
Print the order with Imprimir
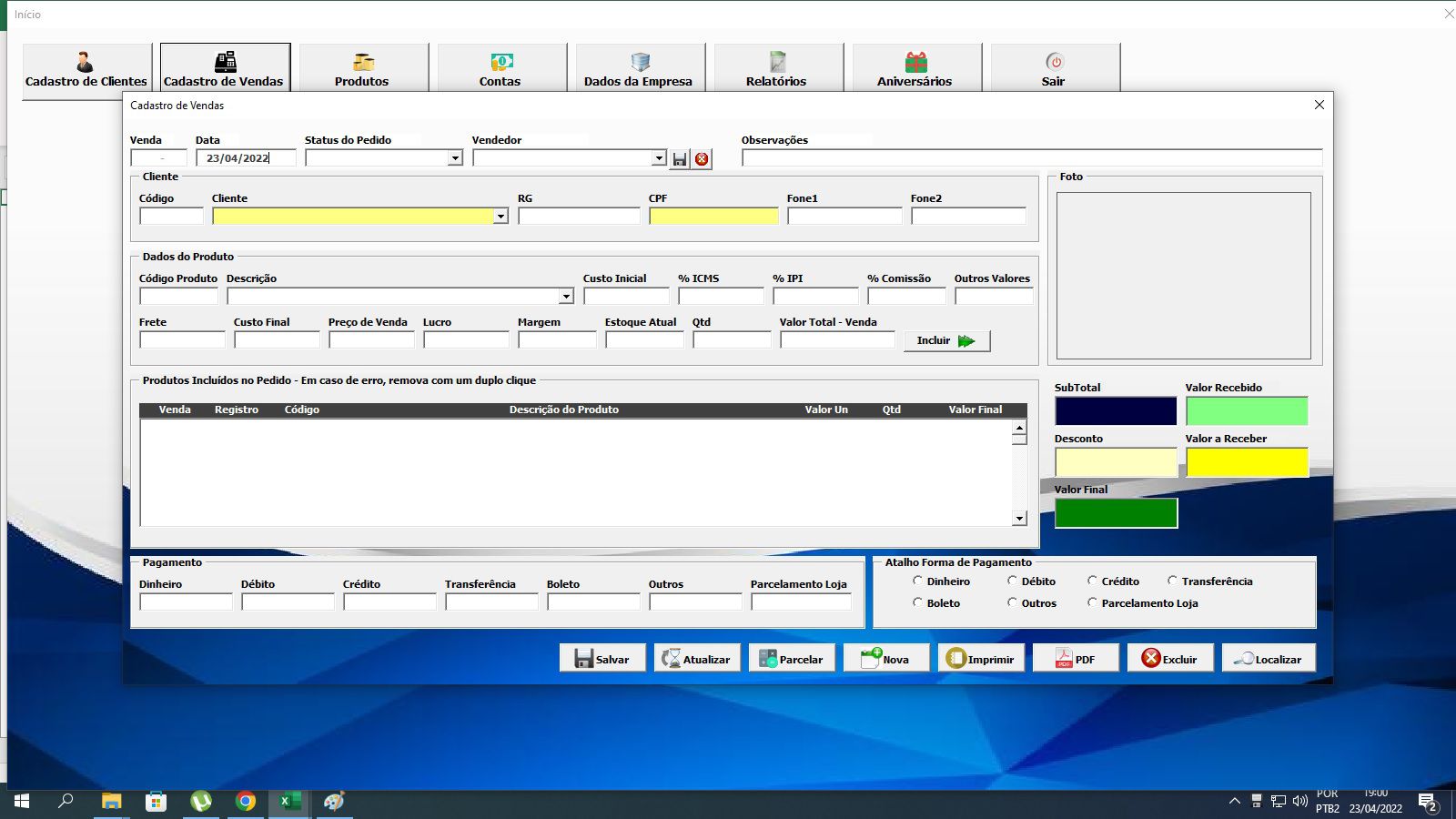(980, 658)
